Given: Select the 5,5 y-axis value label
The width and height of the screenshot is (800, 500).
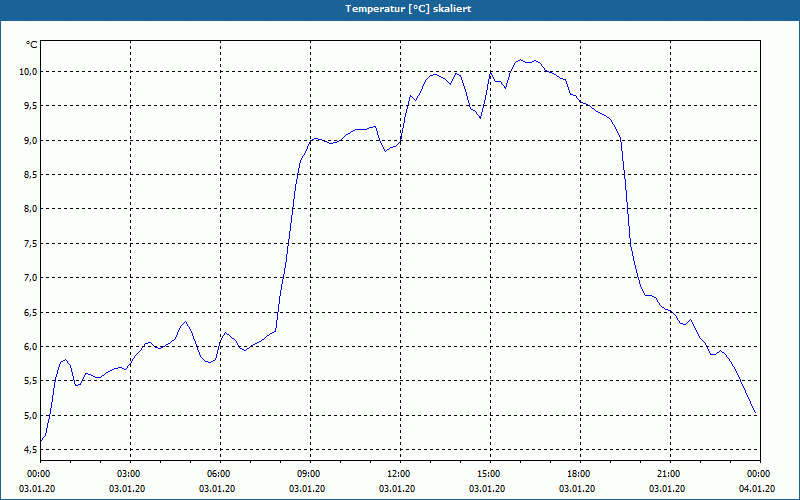Looking at the screenshot, I should 30,381.
